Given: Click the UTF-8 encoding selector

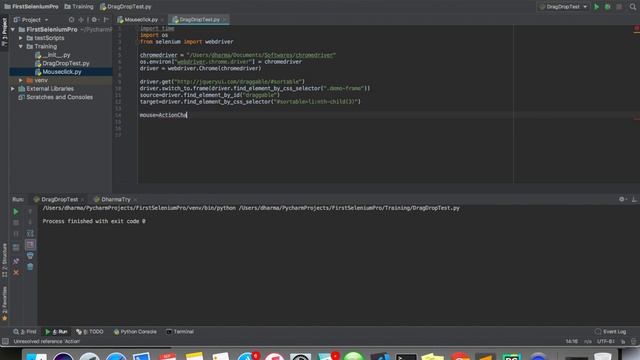Looking at the screenshot, I should 605,342.
